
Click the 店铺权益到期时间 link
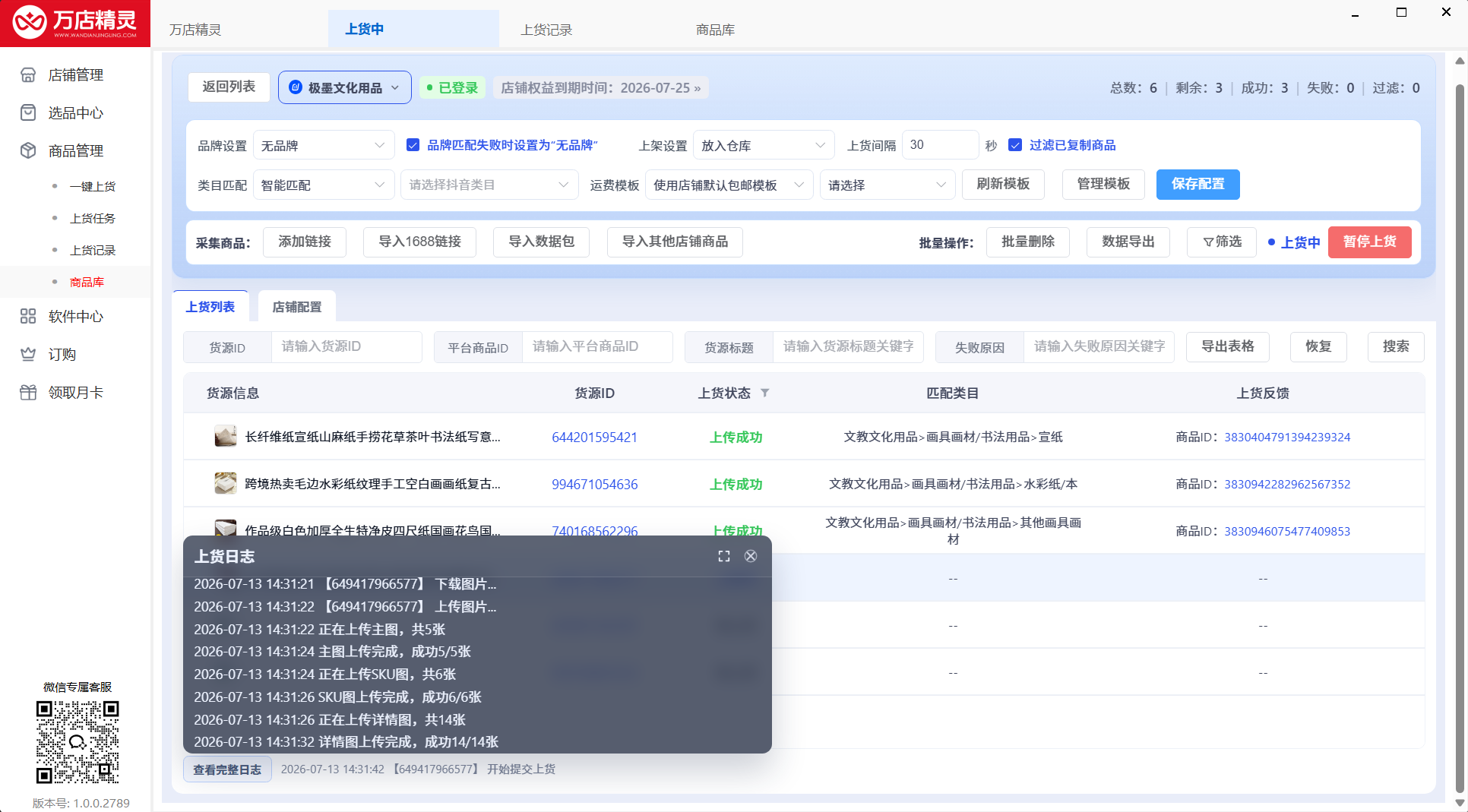tap(601, 87)
